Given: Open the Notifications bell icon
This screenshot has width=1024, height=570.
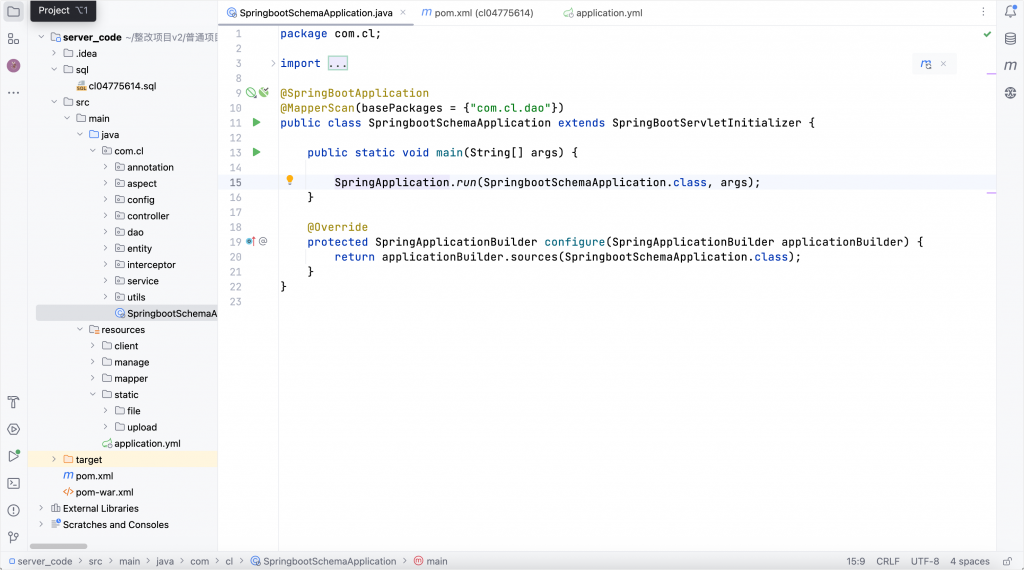Looking at the screenshot, I should tap(1010, 12).
